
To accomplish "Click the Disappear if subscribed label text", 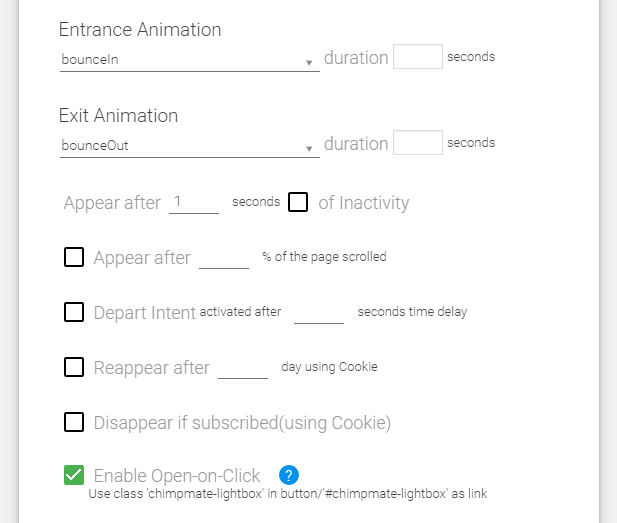I will click(242, 423).
